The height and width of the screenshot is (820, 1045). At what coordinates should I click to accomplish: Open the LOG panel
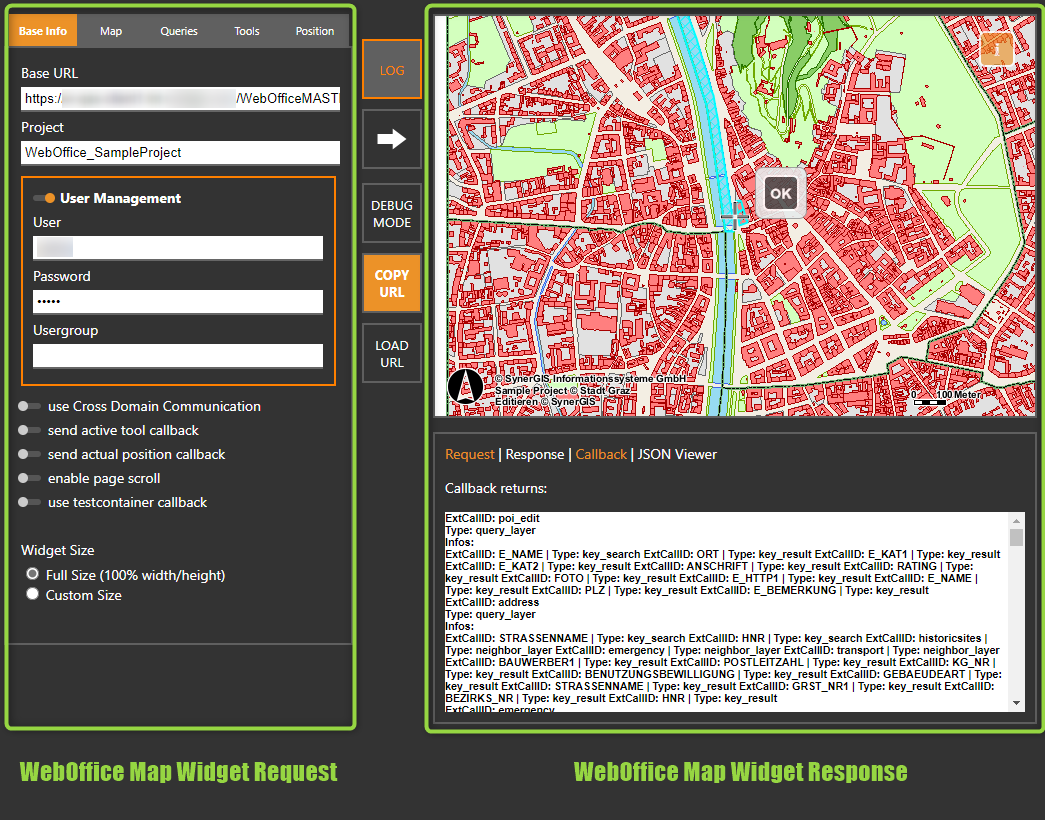[x=391, y=69]
